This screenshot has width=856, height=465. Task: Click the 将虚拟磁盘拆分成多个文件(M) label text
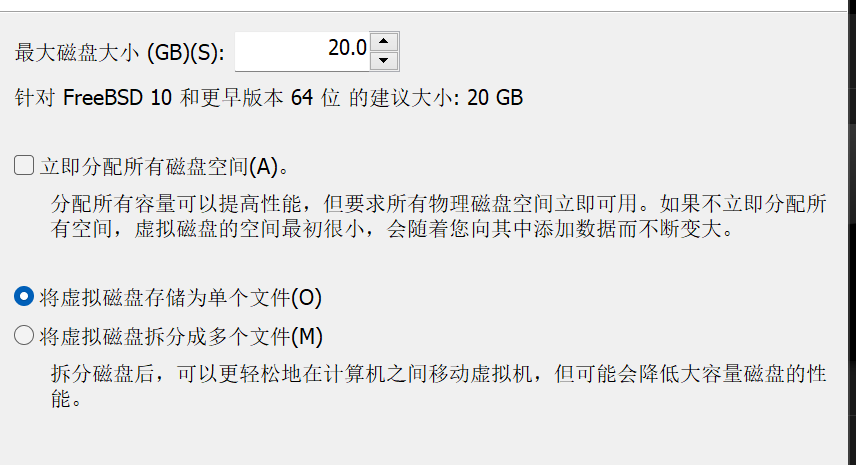[x=181, y=336]
